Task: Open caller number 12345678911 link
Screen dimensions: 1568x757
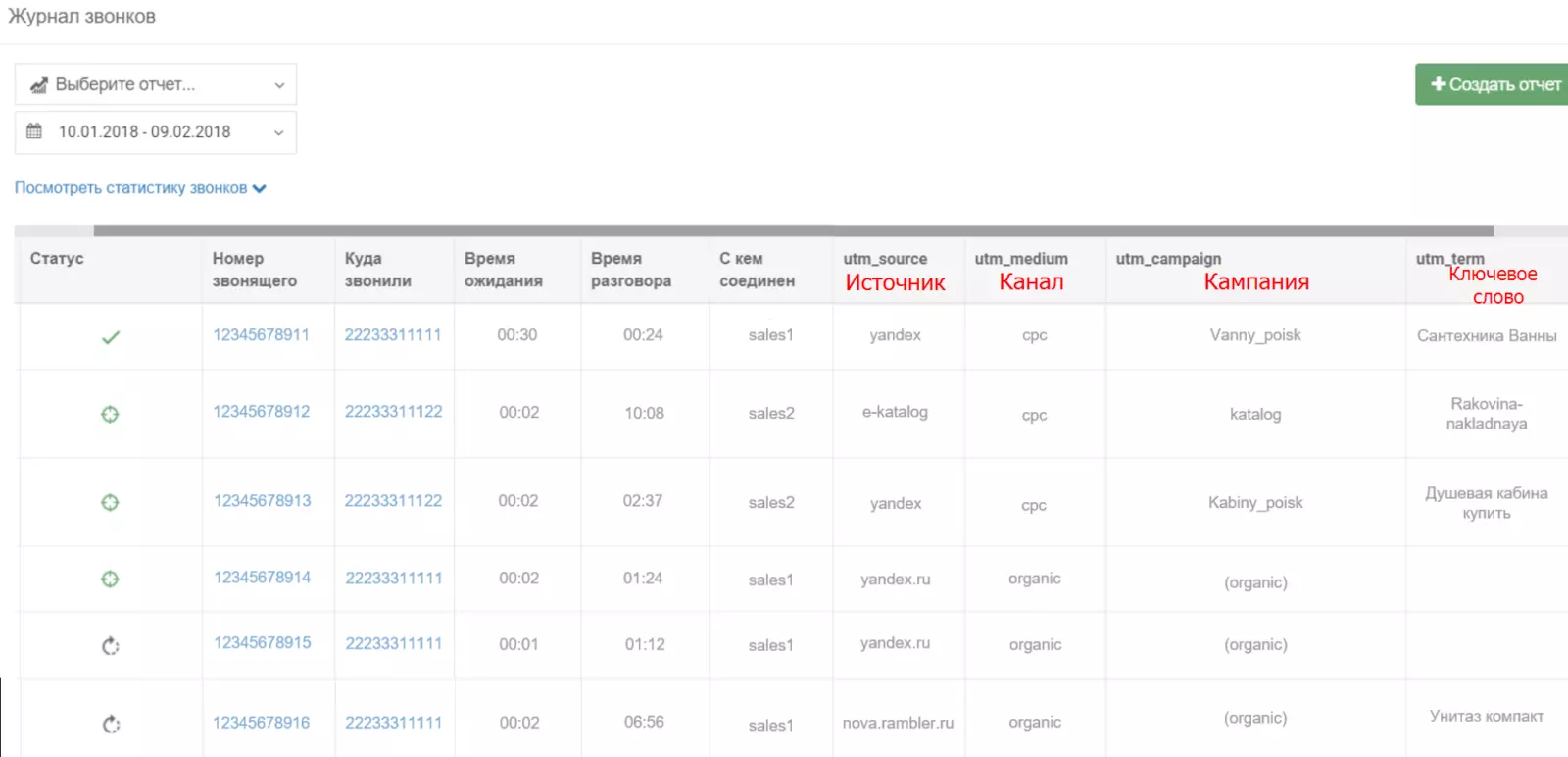Action: coord(261,334)
